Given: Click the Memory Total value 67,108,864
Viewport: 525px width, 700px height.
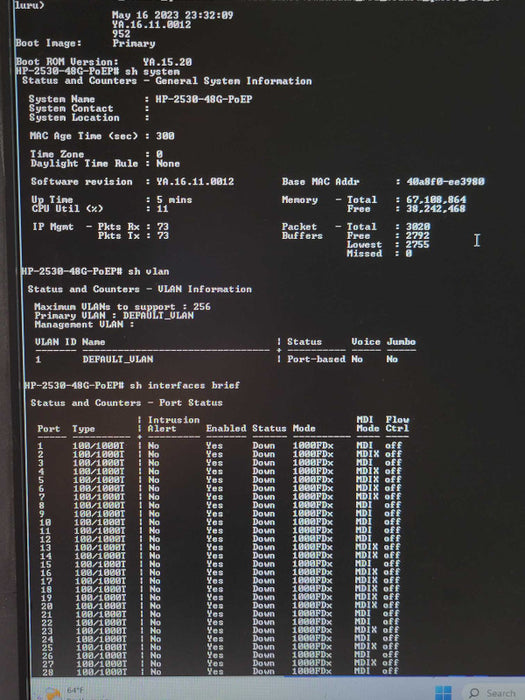Looking at the screenshot, I should 436,200.
